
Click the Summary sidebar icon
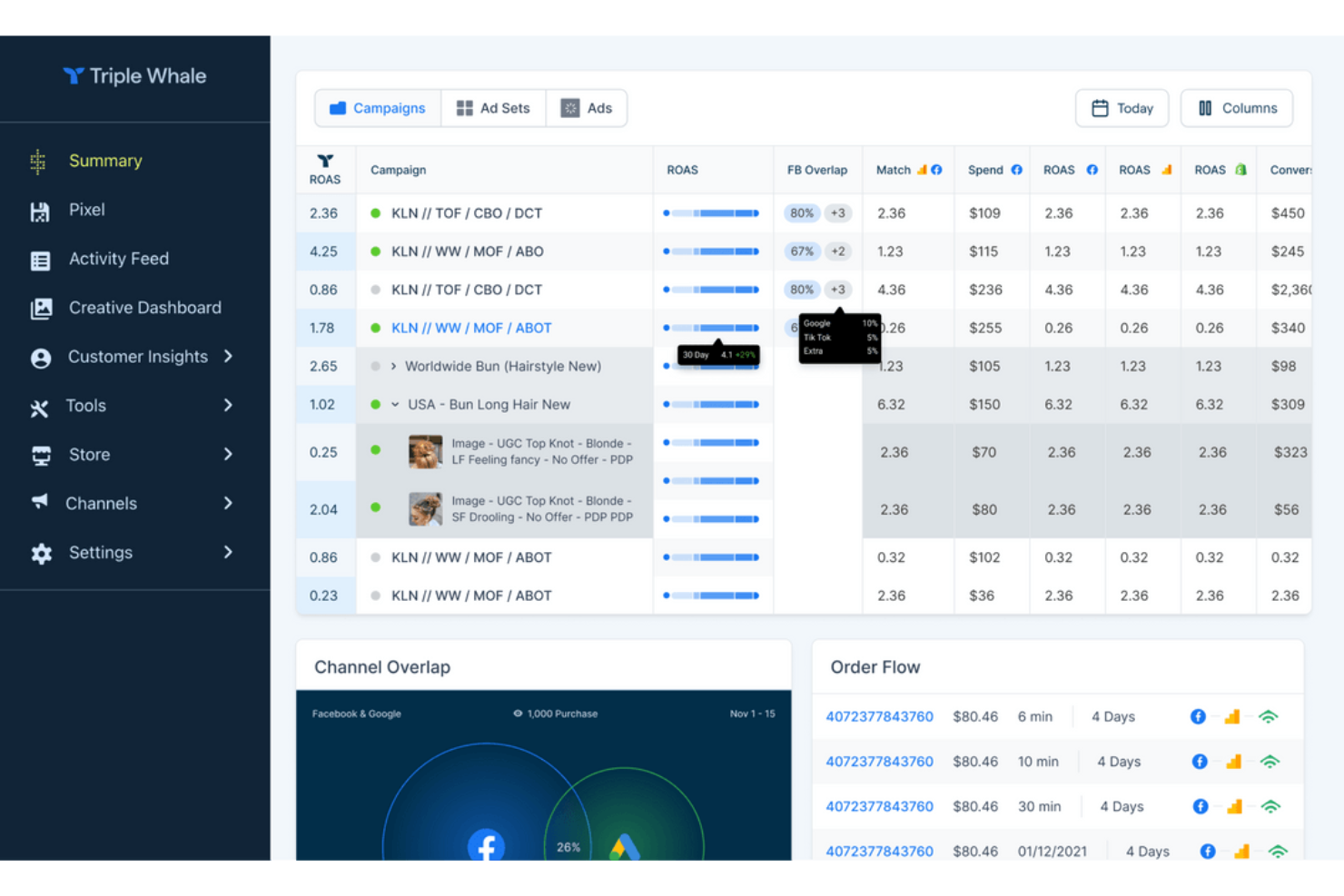tap(38, 162)
